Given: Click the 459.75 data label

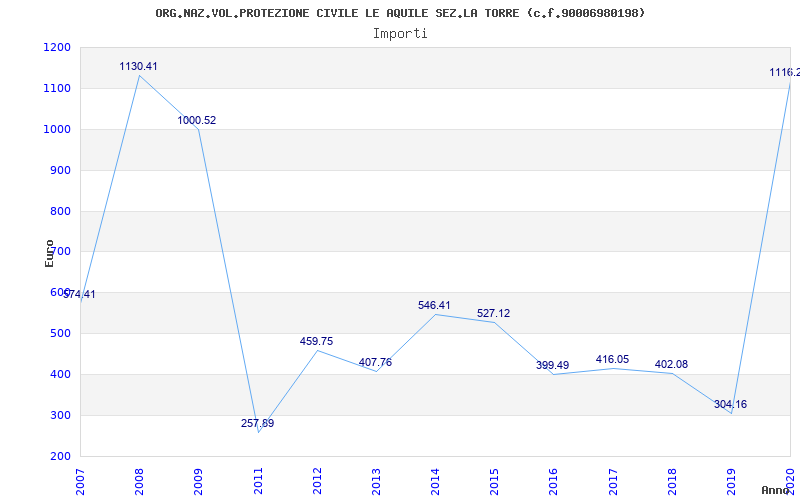Looking at the screenshot, I should tap(316, 341).
